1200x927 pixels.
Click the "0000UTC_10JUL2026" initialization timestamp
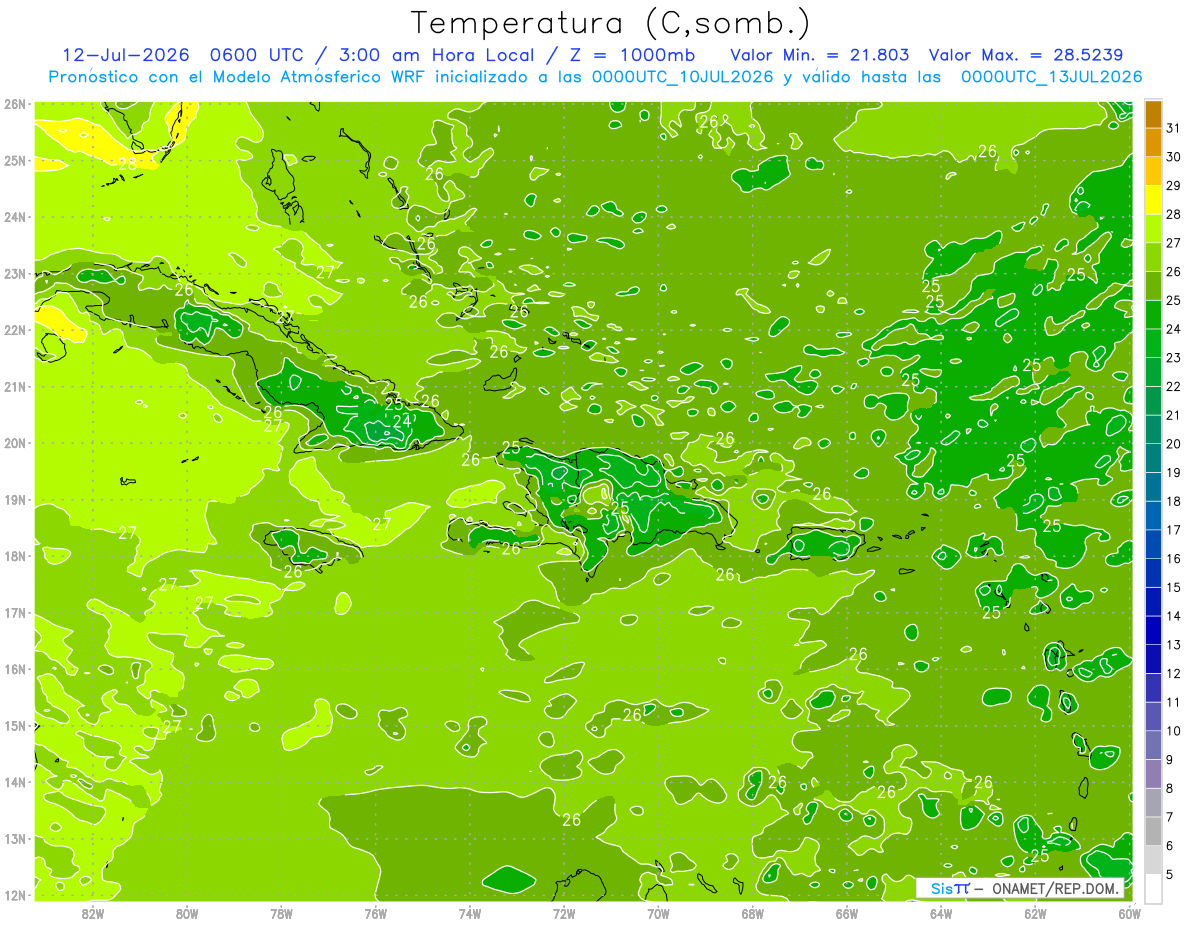pos(682,76)
